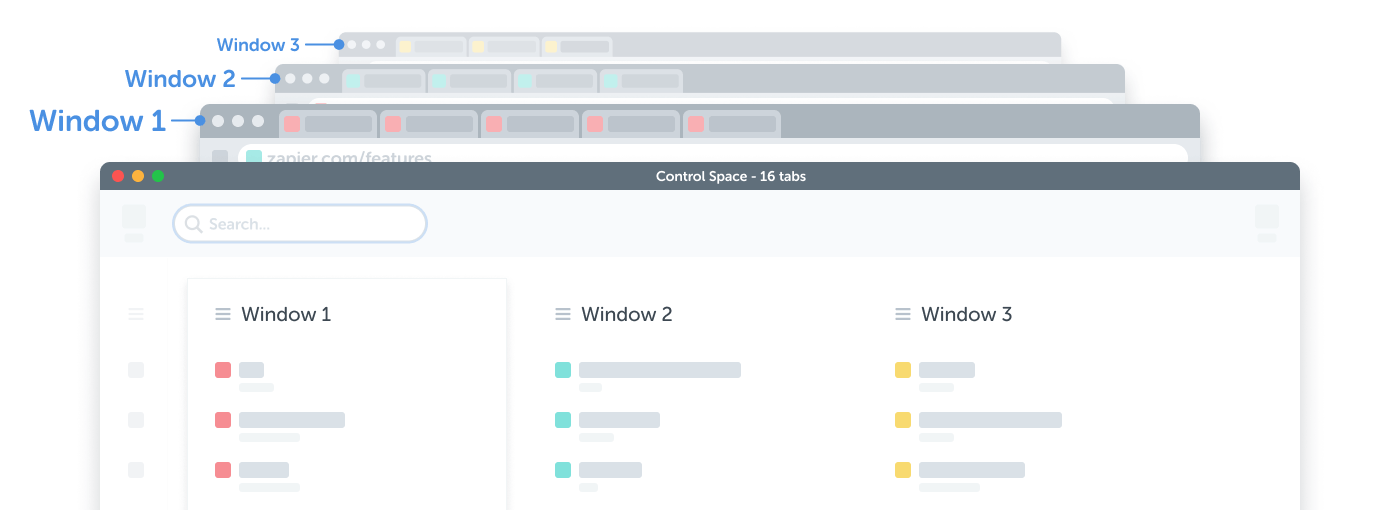Screen dimensions: 1400x510
Task: Click the green fullscreen button of Control Space
Action: (158, 176)
